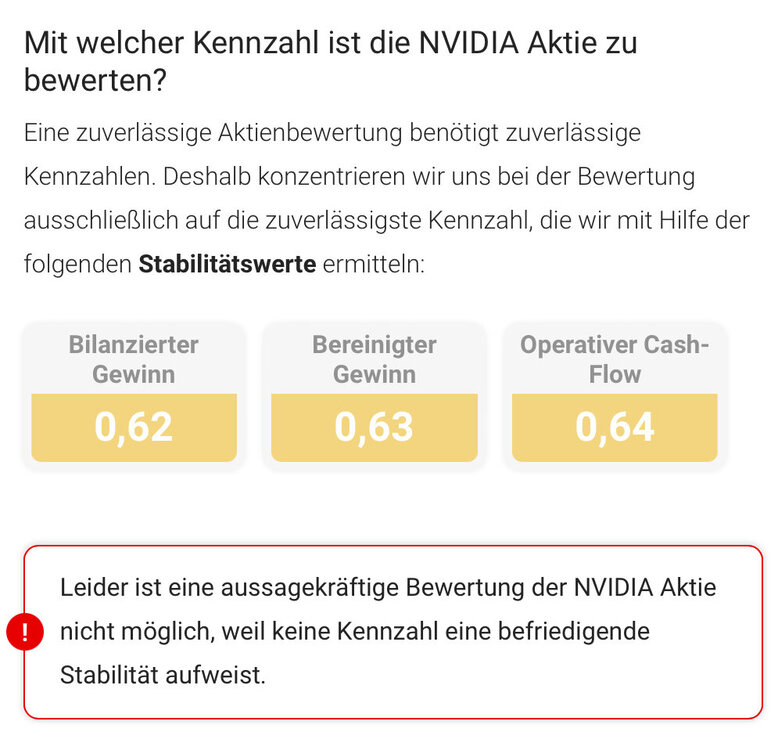Click 'Kennzahlen.' in the intro paragraph
The height and width of the screenshot is (750, 778).
(84, 176)
